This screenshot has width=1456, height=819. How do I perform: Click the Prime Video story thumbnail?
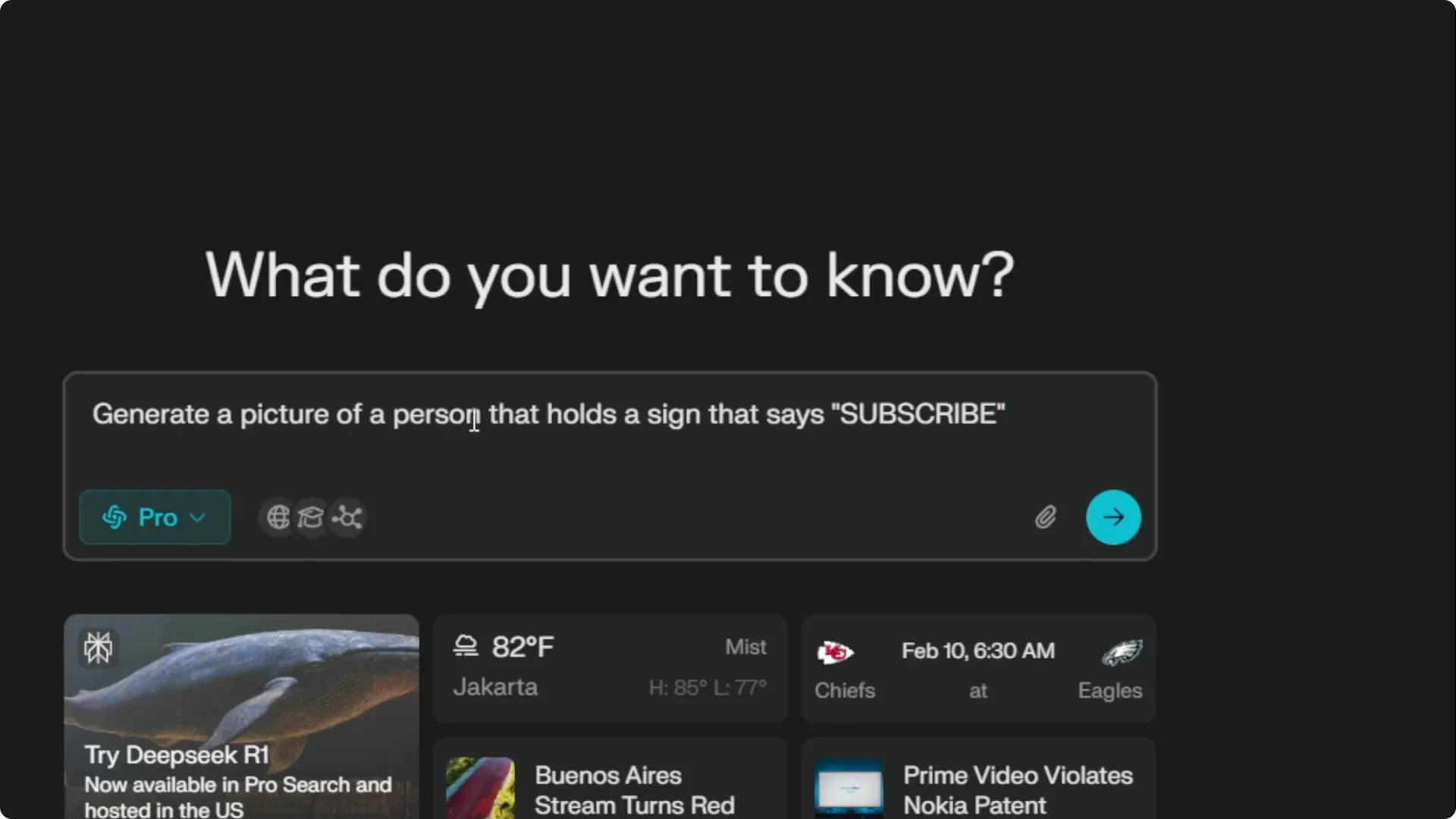(x=849, y=789)
